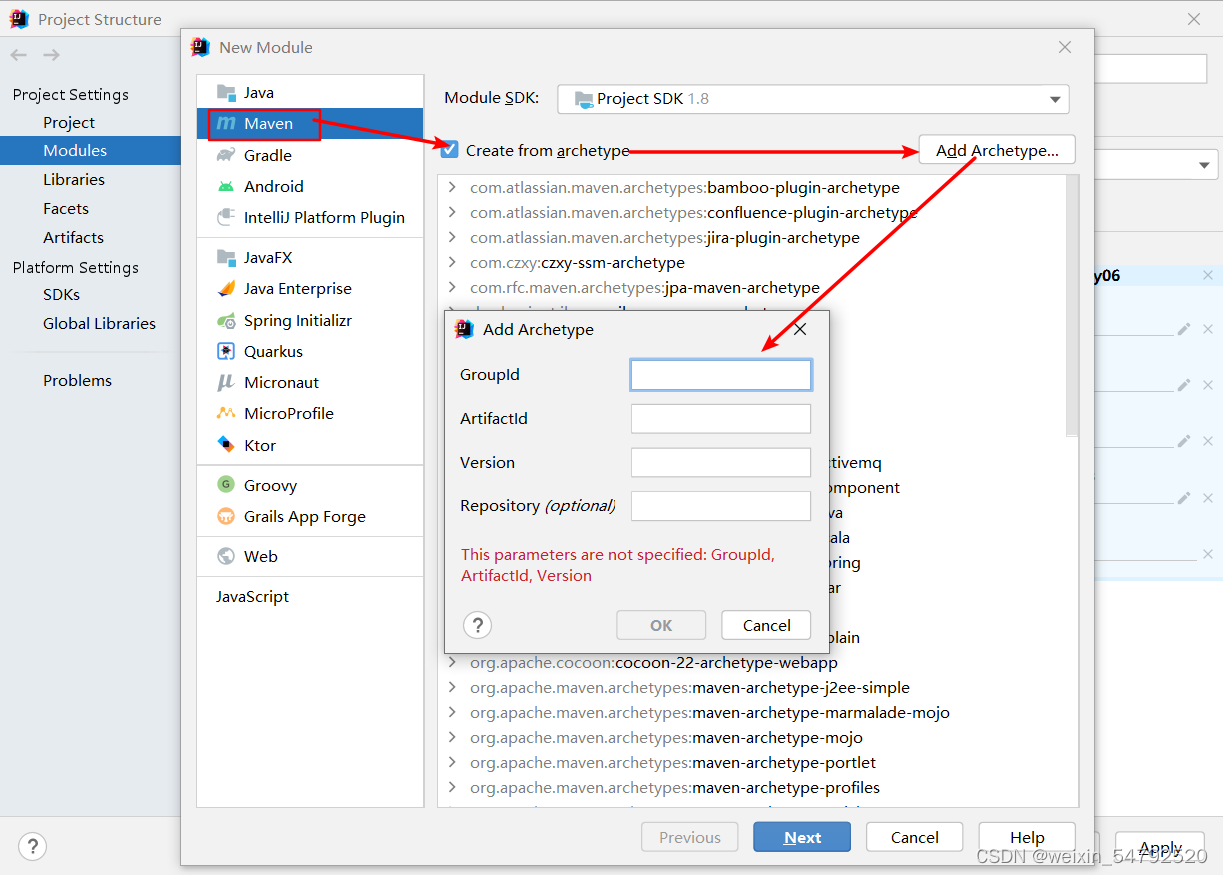Select the MicroProfile icon
This screenshot has width=1223, height=875.
pyautogui.click(x=226, y=413)
